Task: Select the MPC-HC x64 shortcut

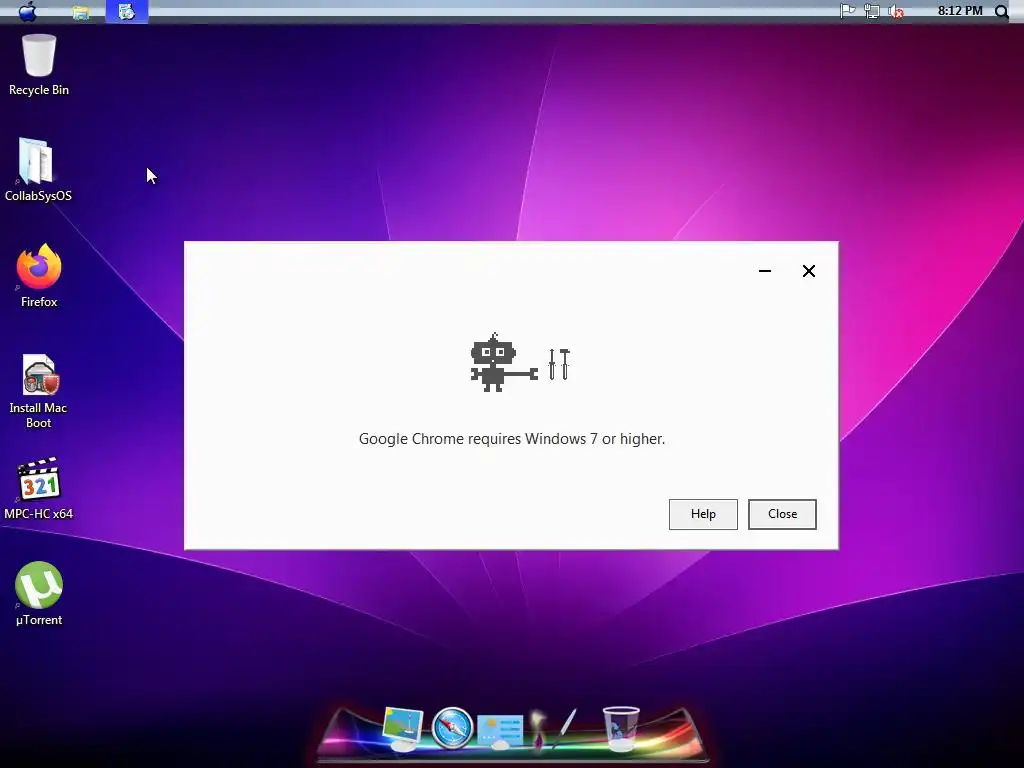Action: pos(39,488)
